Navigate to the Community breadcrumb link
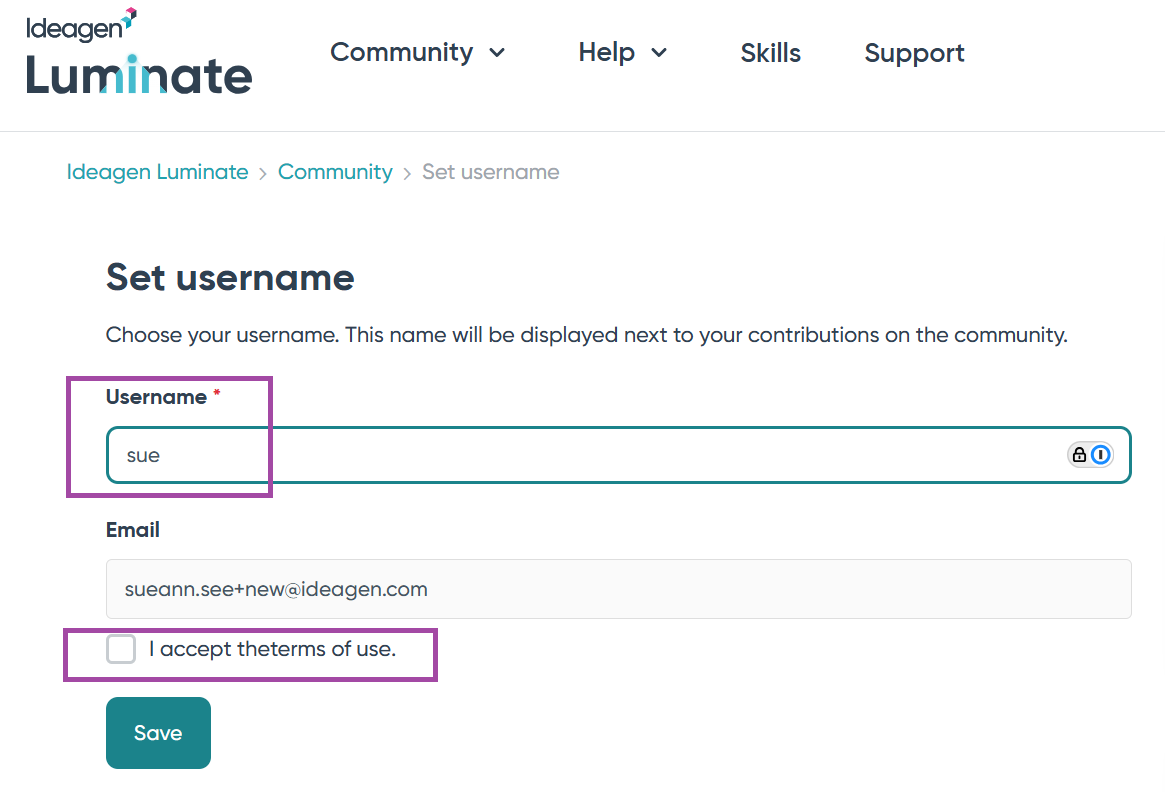This screenshot has height=792, width=1165. pos(335,172)
